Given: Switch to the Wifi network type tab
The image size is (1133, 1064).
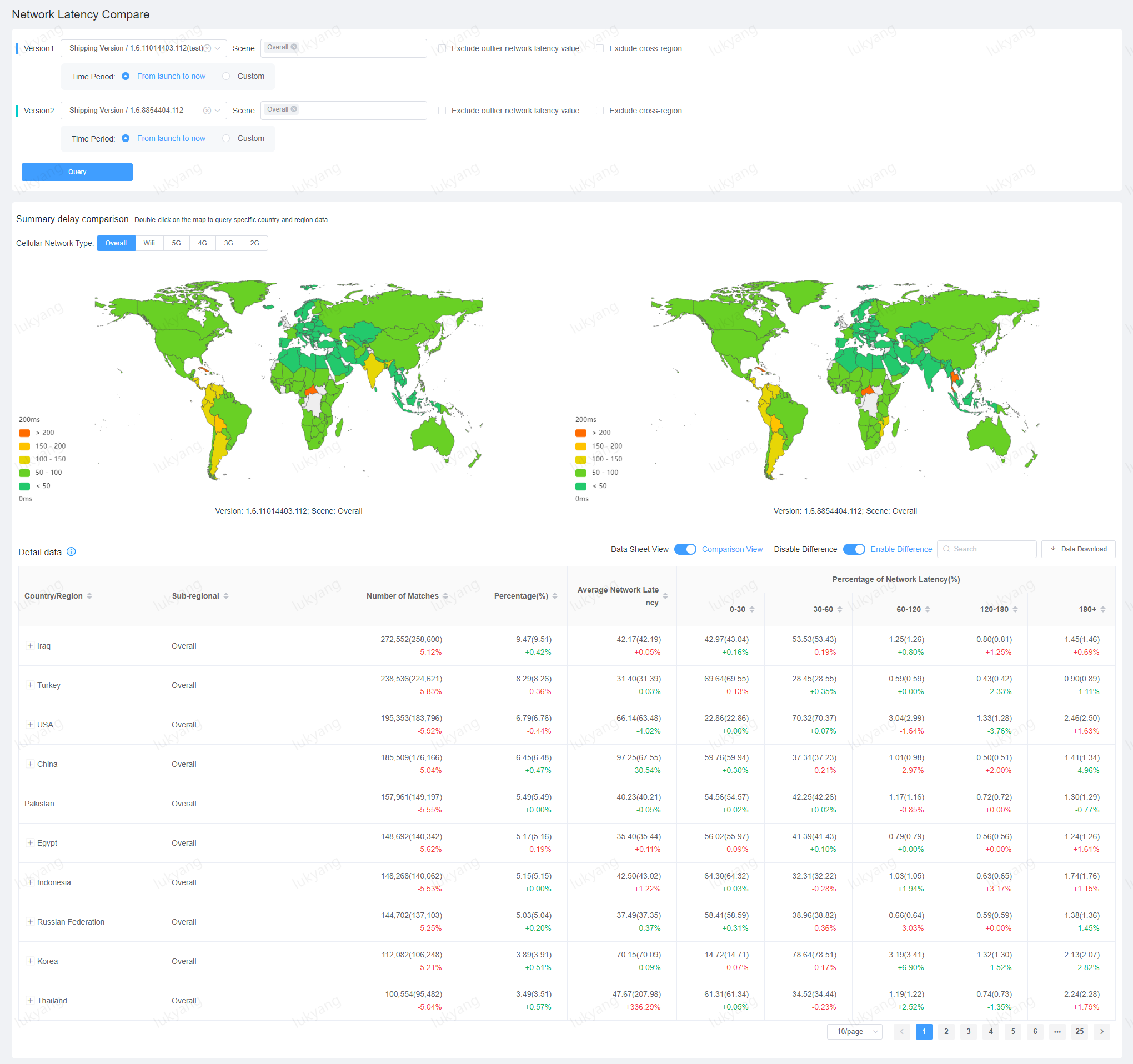Looking at the screenshot, I should pyautogui.click(x=149, y=243).
